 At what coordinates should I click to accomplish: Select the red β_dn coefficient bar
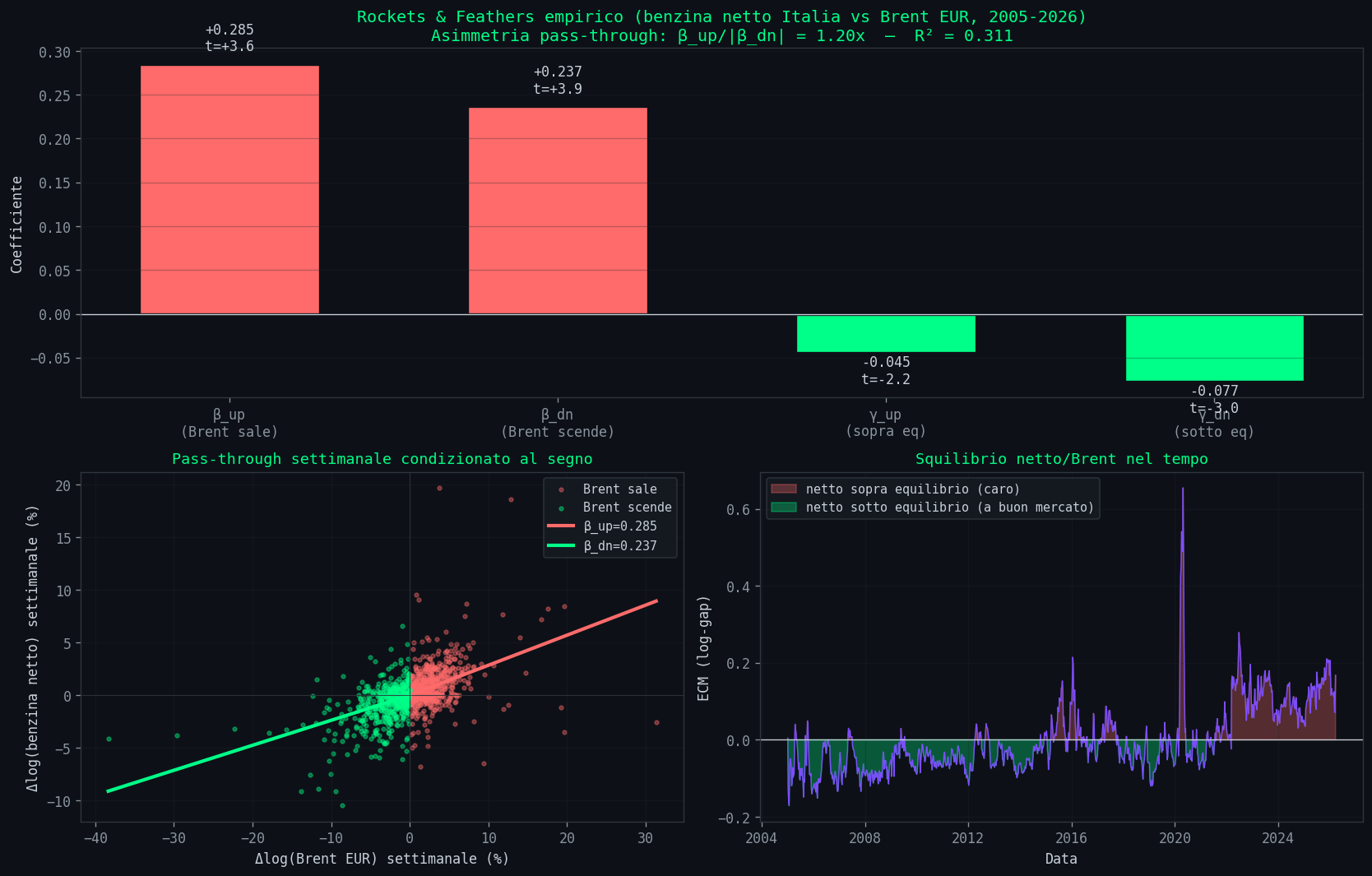pos(558,211)
